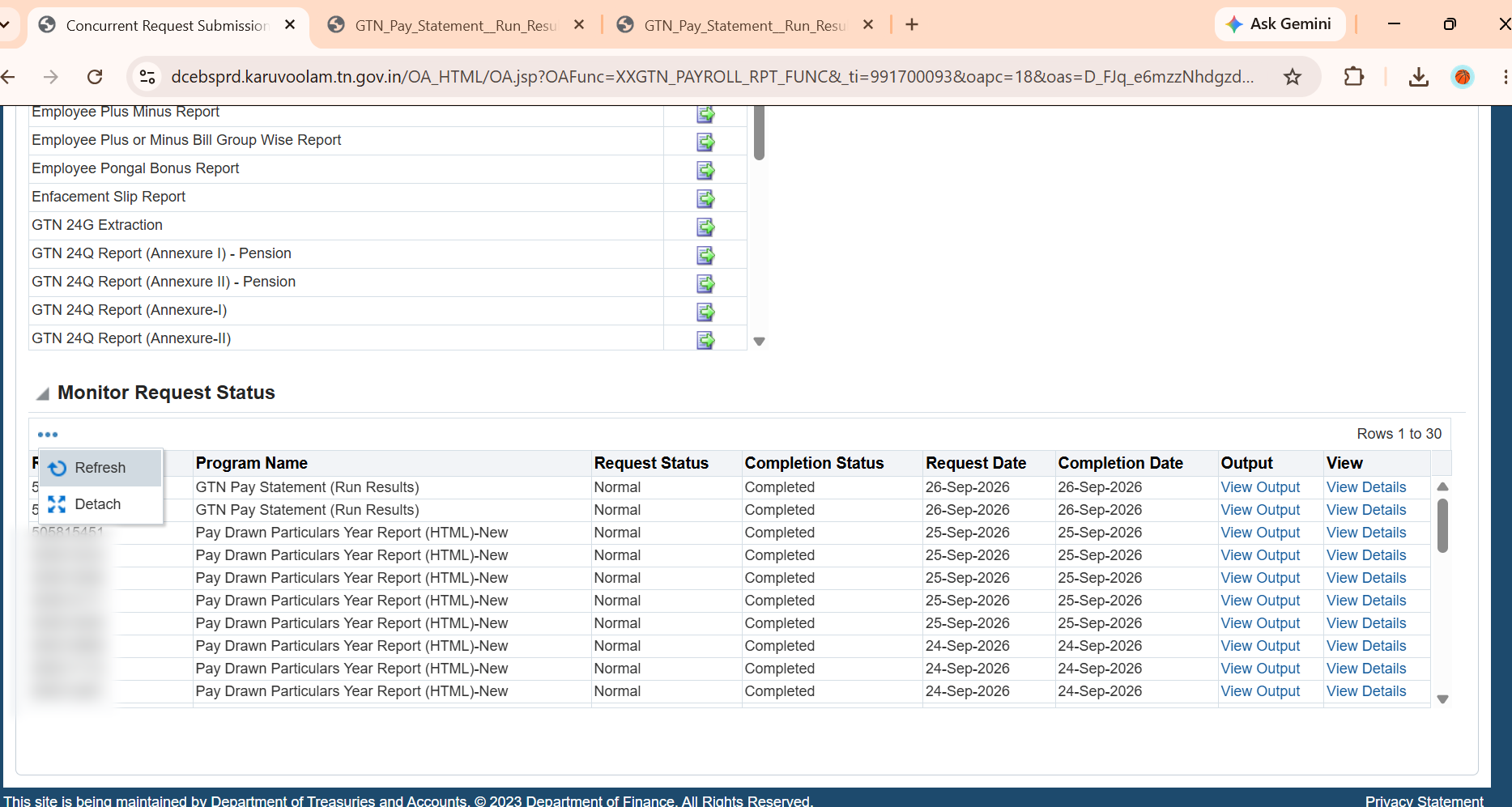Click the request table scroll up arrow
This screenshot has height=807, width=1512.
[x=1442, y=486]
